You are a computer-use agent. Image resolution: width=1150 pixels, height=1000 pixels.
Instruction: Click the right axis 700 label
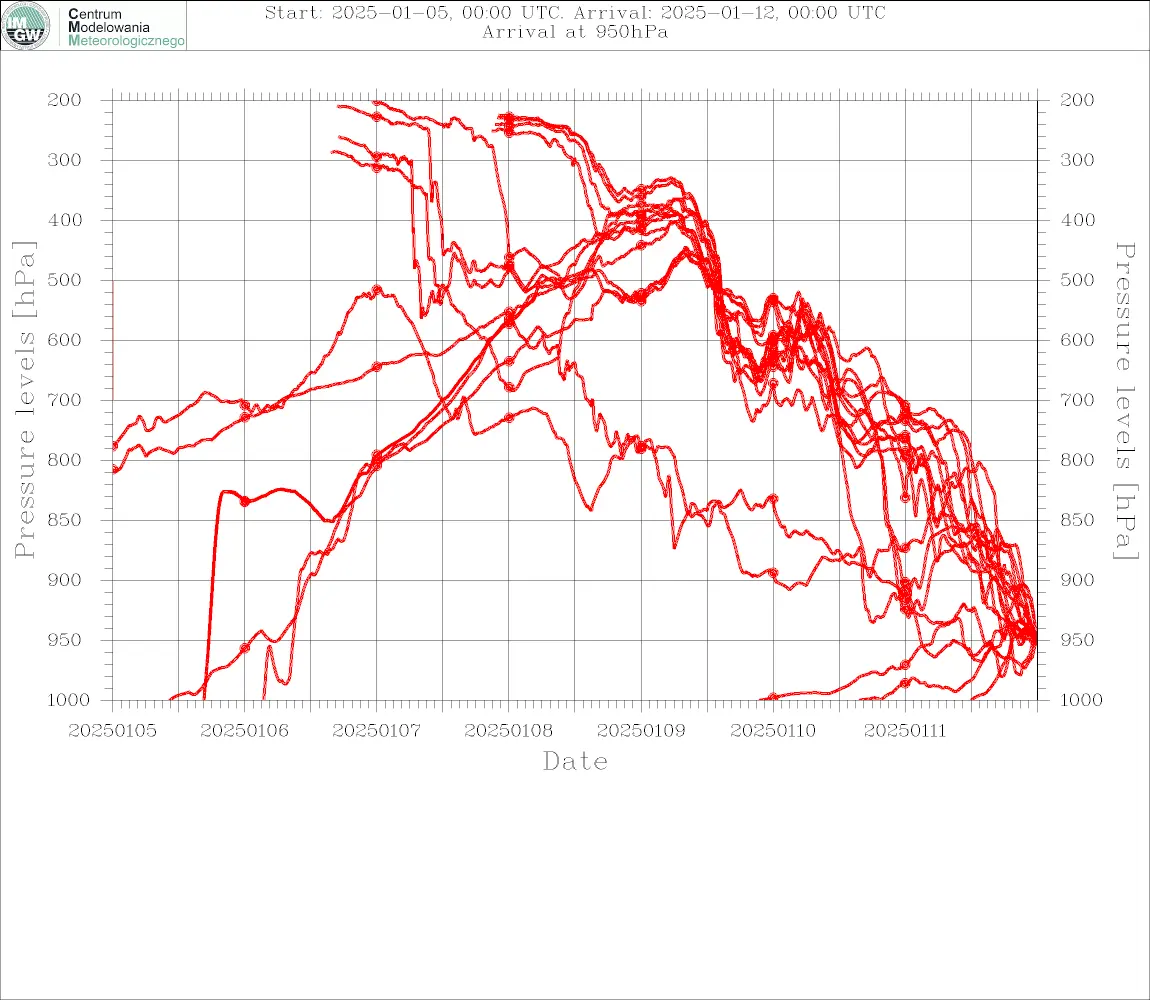click(1077, 401)
